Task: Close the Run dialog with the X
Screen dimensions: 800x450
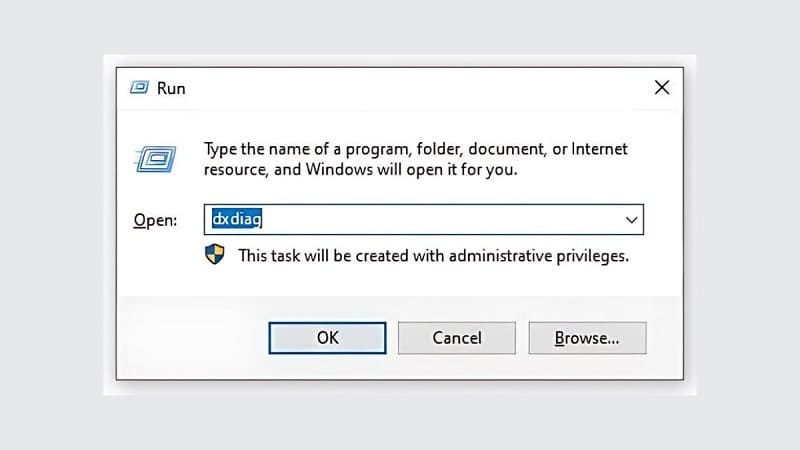Action: tap(661, 88)
